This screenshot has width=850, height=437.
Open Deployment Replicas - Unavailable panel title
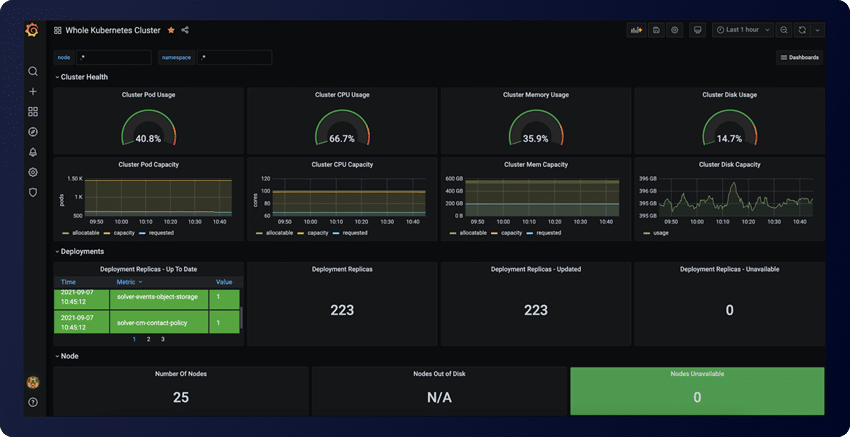730,269
